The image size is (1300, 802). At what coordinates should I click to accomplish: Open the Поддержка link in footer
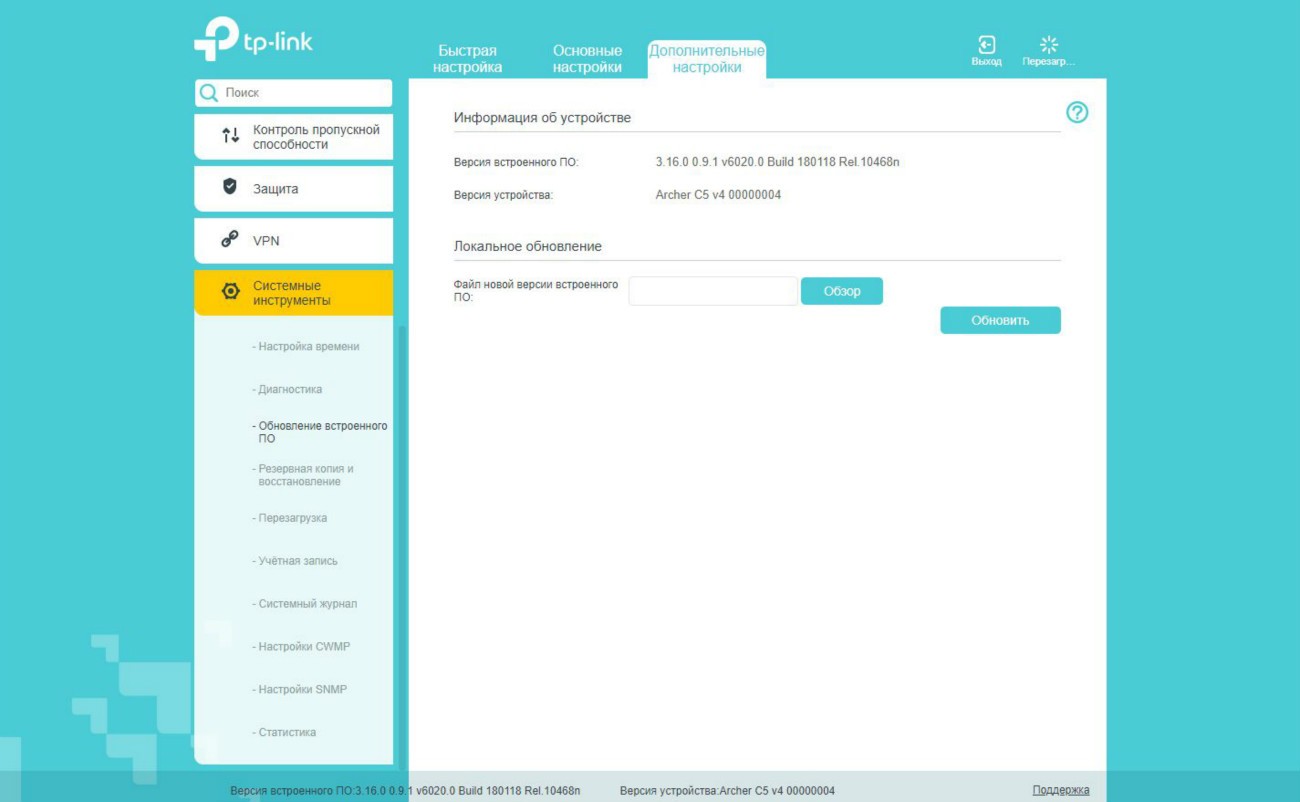[x=1060, y=790]
